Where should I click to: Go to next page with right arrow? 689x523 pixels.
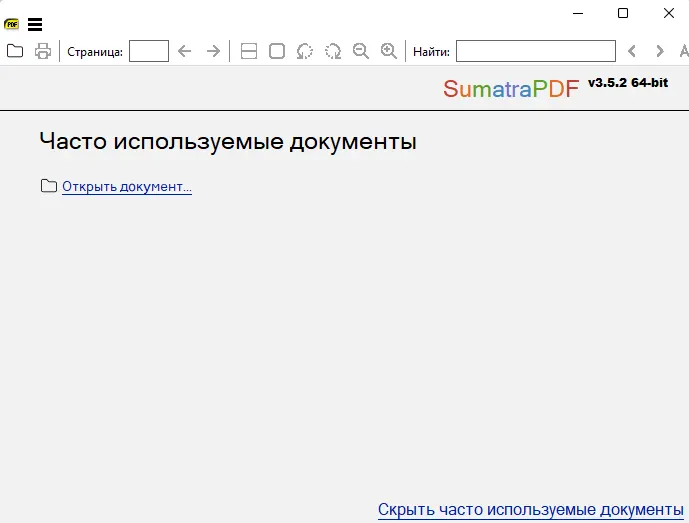(x=213, y=51)
